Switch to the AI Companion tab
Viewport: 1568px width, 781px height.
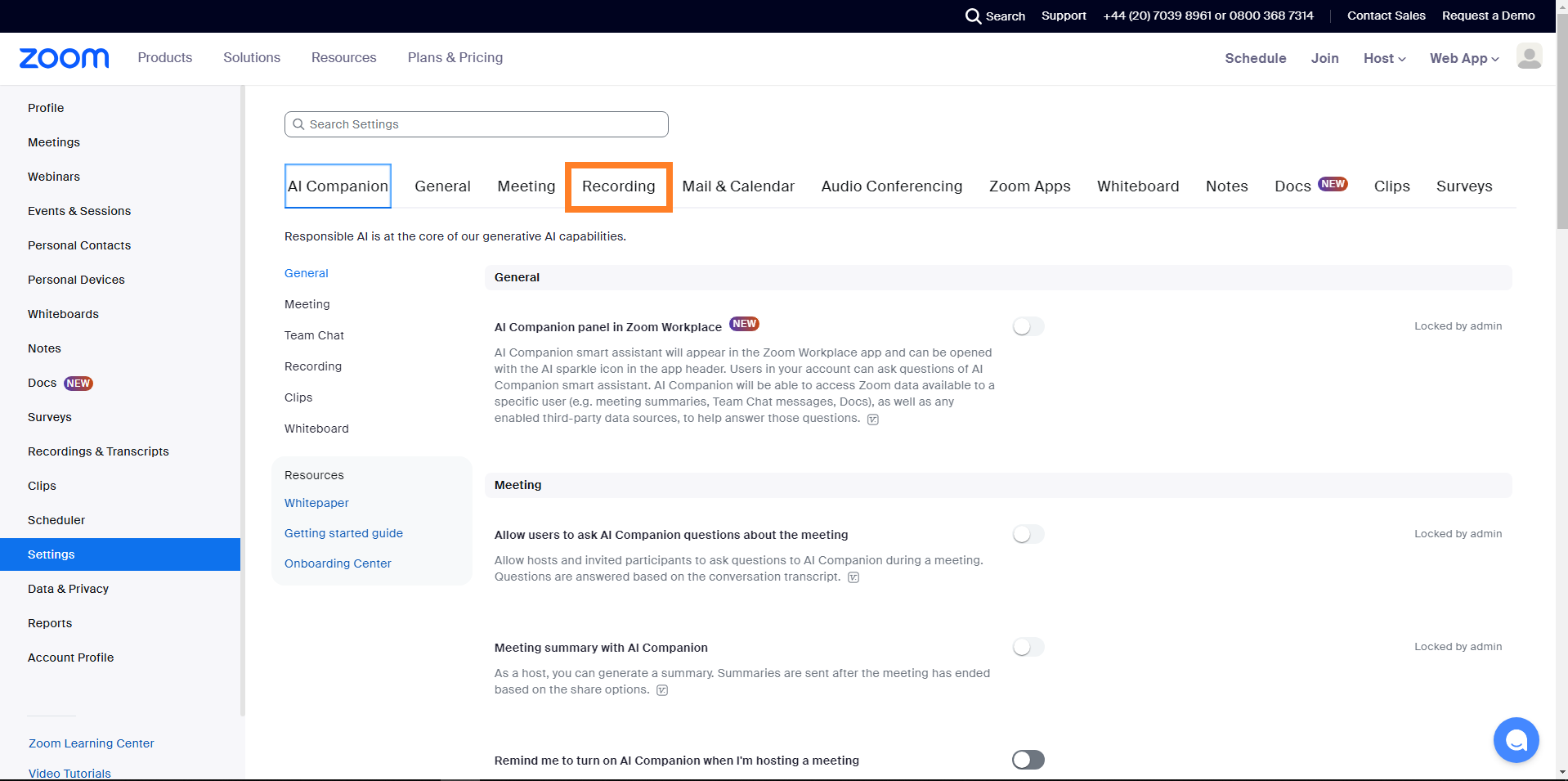[338, 186]
